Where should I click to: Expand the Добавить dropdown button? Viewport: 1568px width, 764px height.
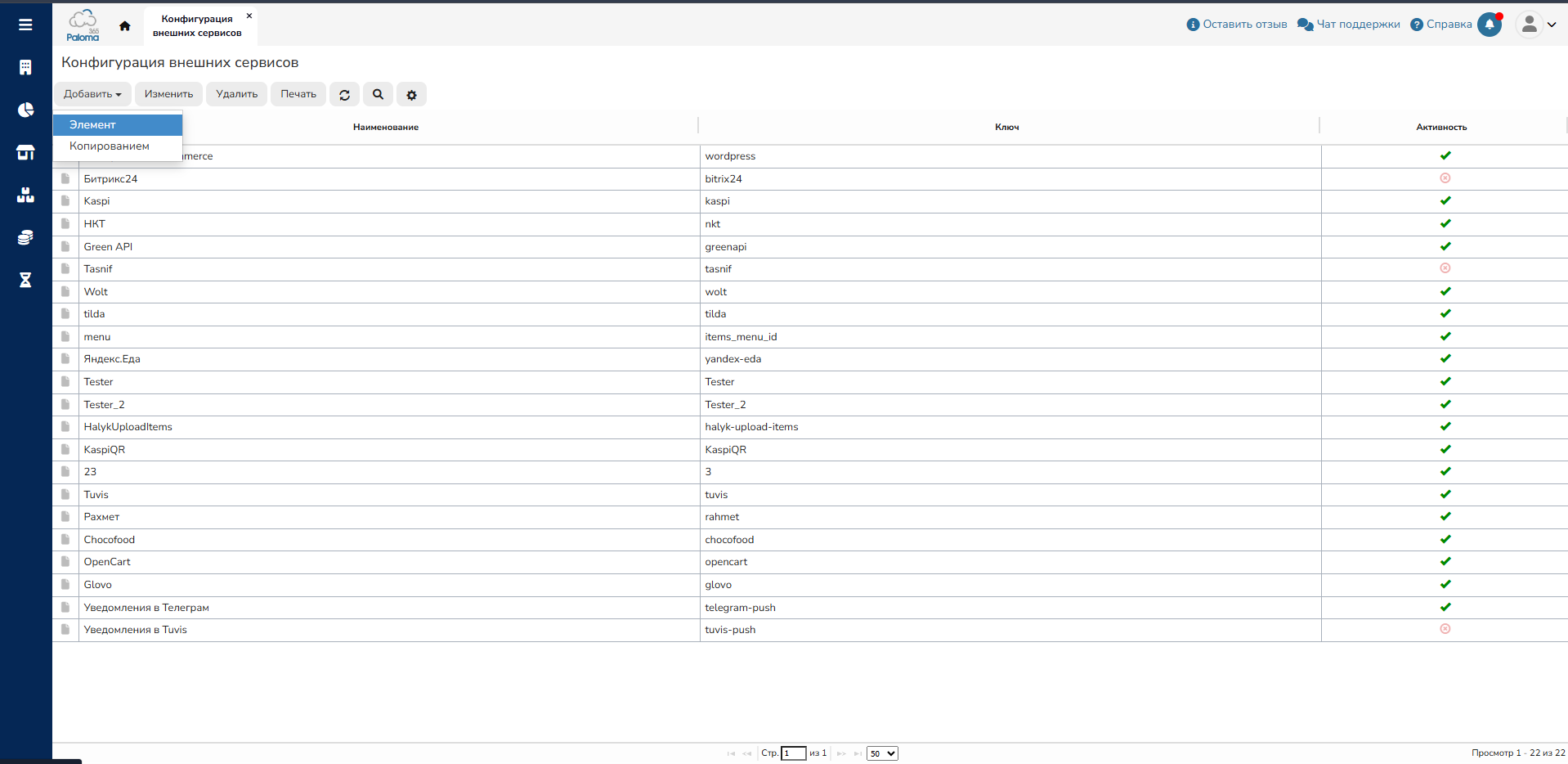click(92, 94)
